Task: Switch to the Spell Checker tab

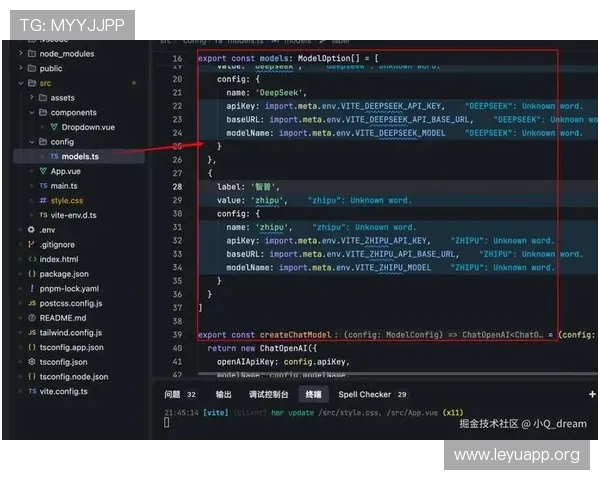Action: (372, 394)
